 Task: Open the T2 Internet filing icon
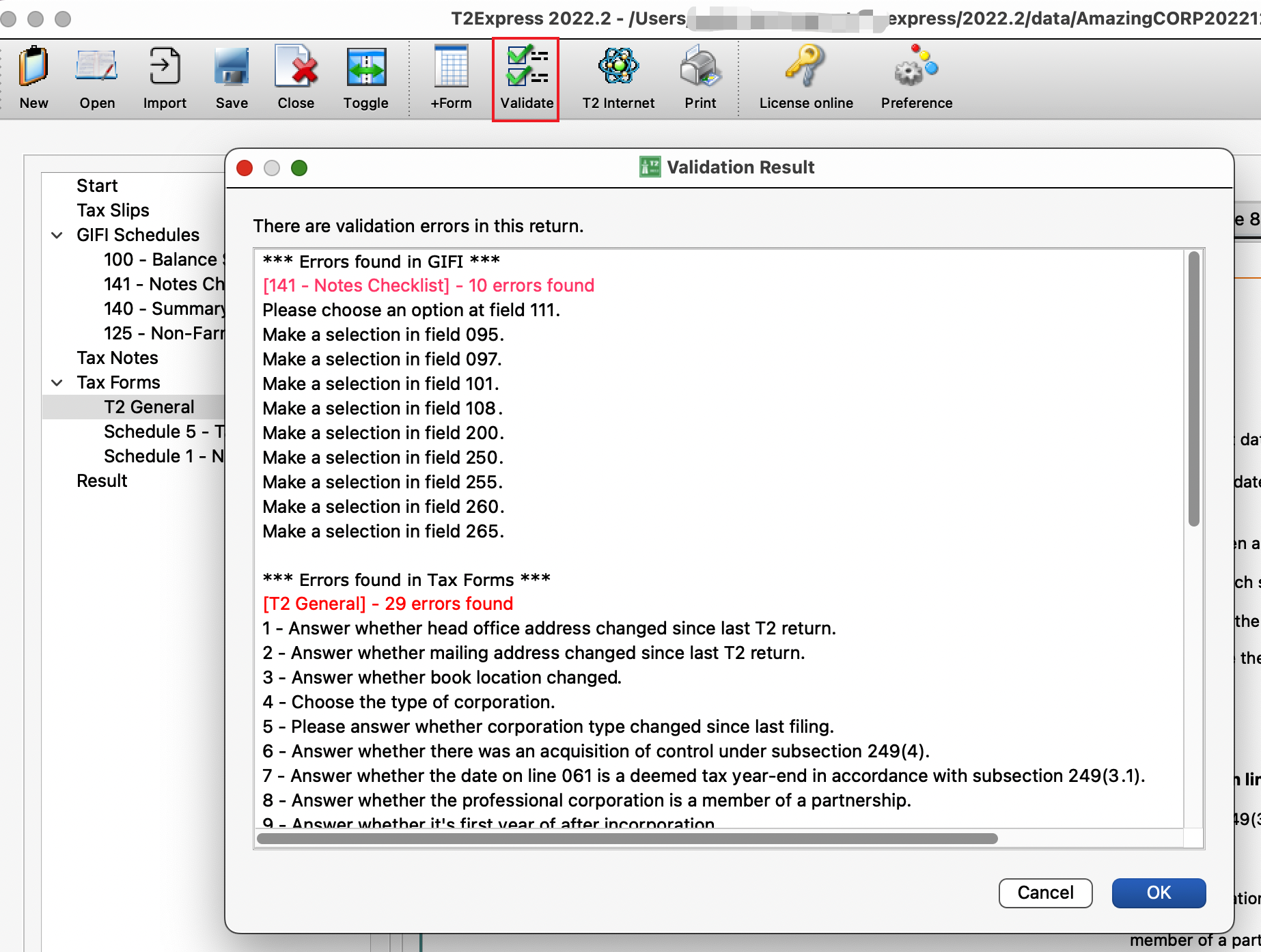(x=618, y=77)
